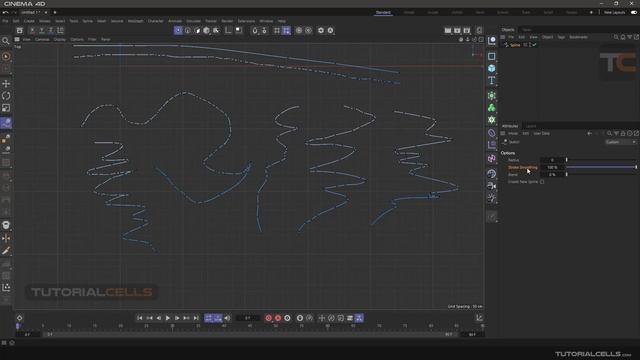Viewport: 640px width, 360px height.
Task: Click the search icon in Objects panel
Action: pyautogui.click(x=616, y=37)
